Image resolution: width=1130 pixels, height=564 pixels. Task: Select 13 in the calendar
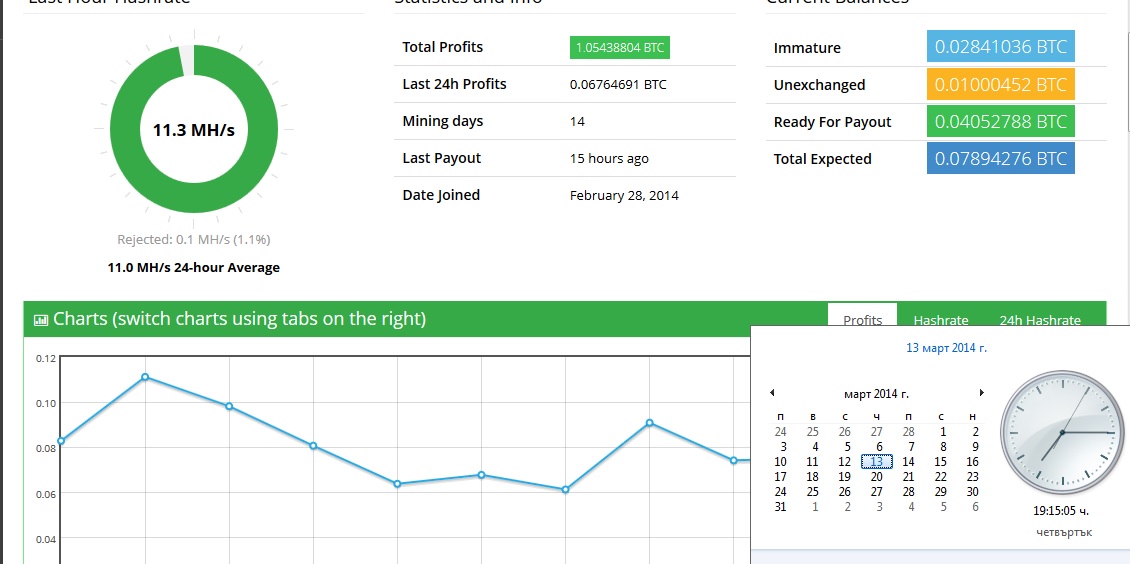coord(876,462)
